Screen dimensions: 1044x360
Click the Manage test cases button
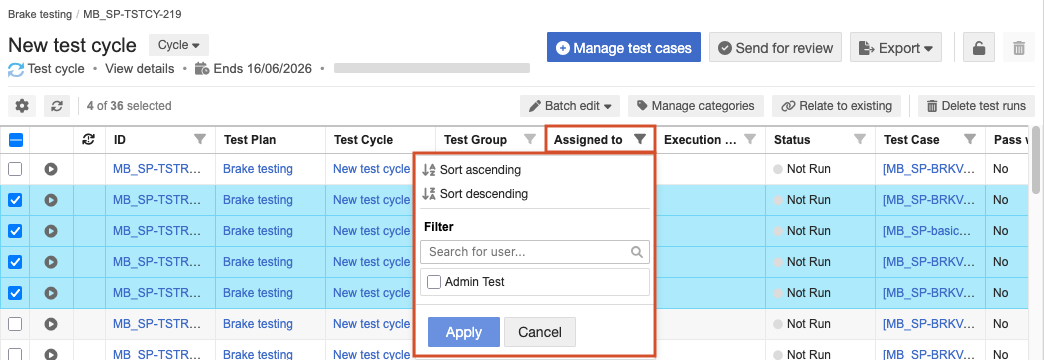point(624,48)
